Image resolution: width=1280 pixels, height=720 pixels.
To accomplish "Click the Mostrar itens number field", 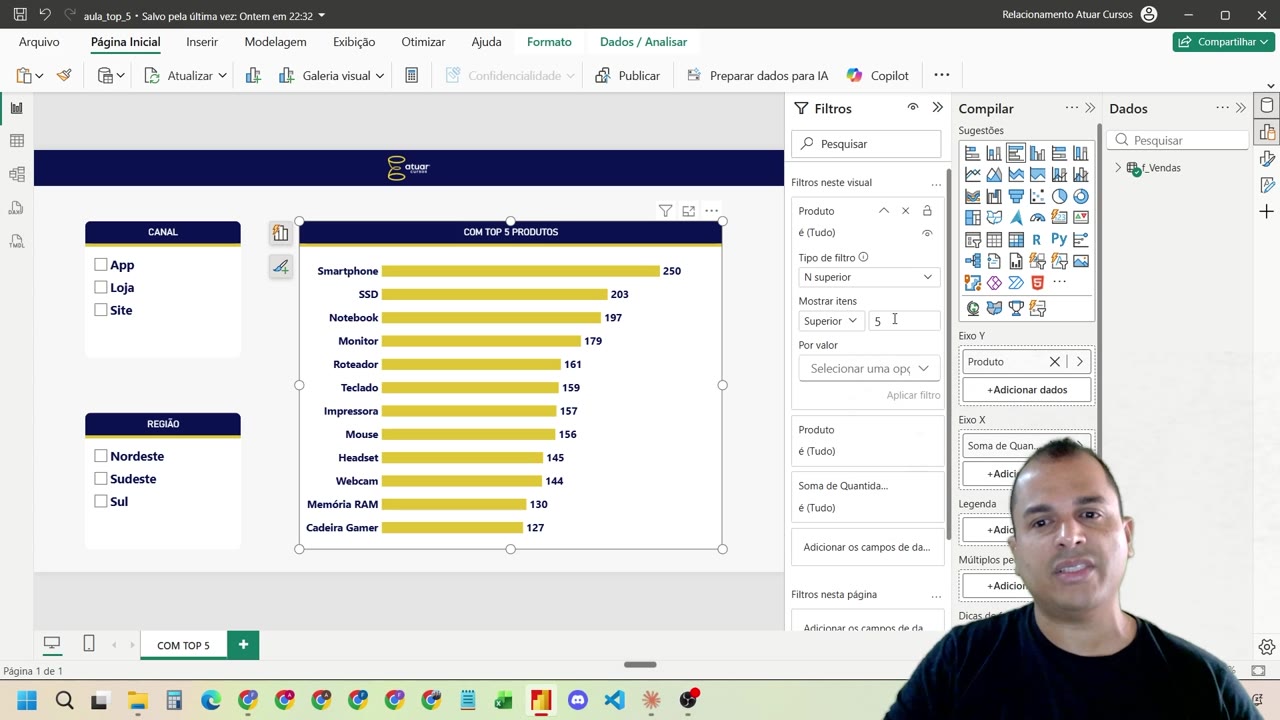I will click(905, 321).
